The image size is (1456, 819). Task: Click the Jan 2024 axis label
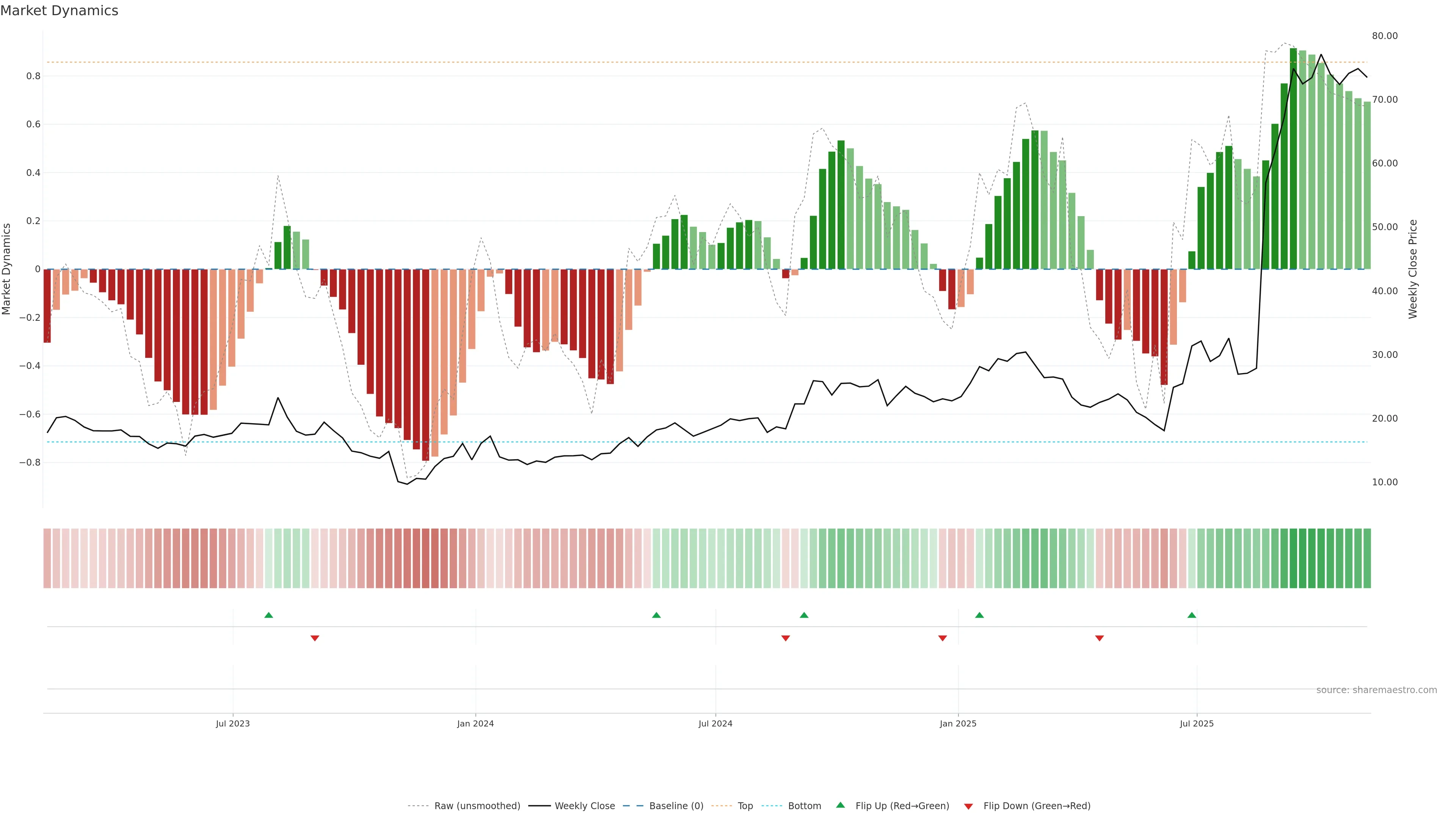point(475,723)
